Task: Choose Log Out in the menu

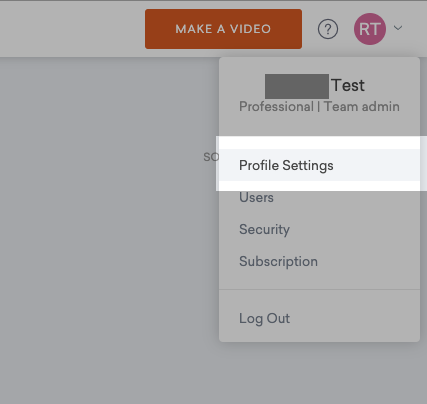Action: coord(264,318)
